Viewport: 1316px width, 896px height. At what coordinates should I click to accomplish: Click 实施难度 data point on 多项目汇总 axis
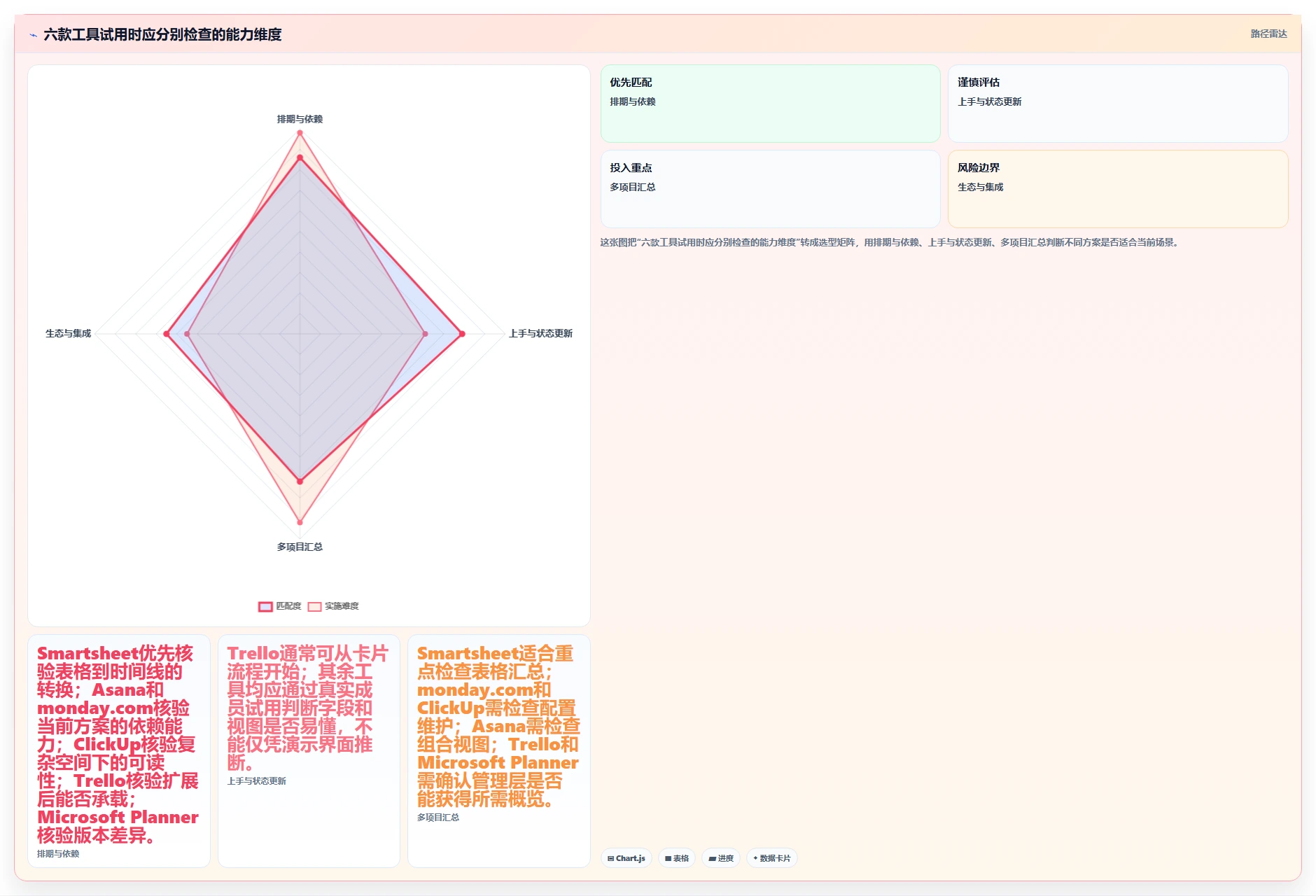300,522
